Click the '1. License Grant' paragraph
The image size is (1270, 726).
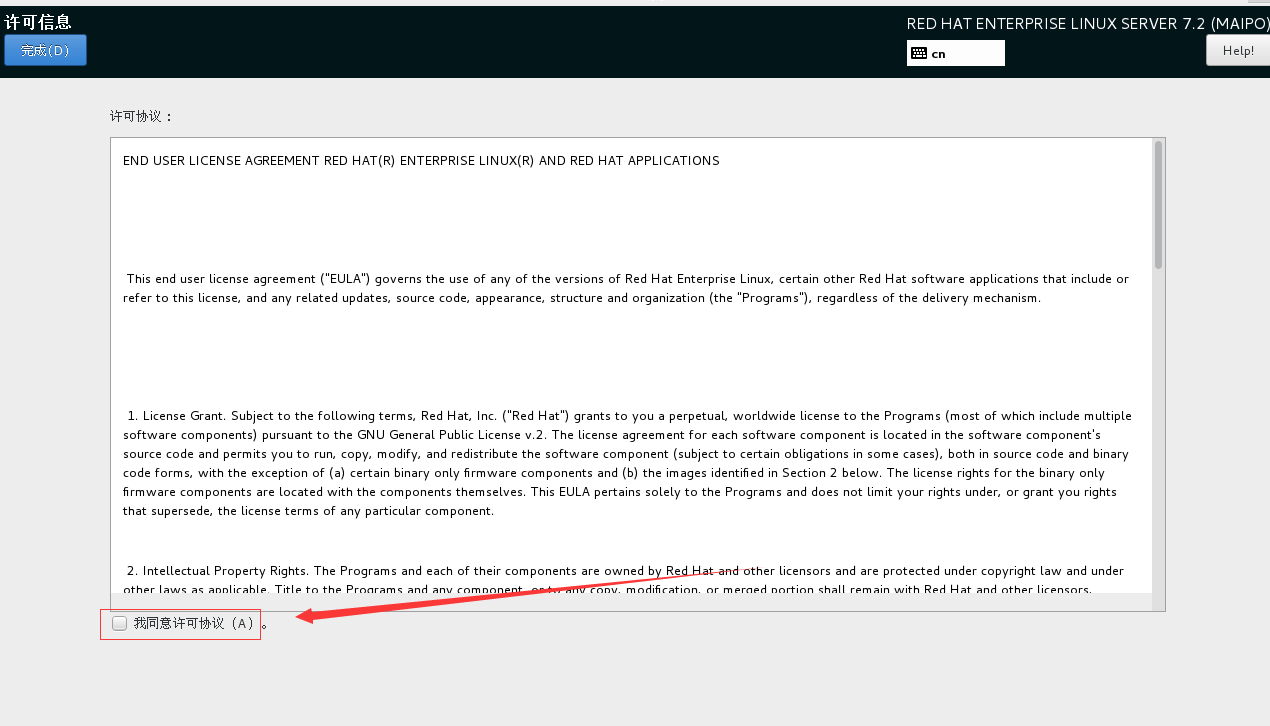coord(628,463)
